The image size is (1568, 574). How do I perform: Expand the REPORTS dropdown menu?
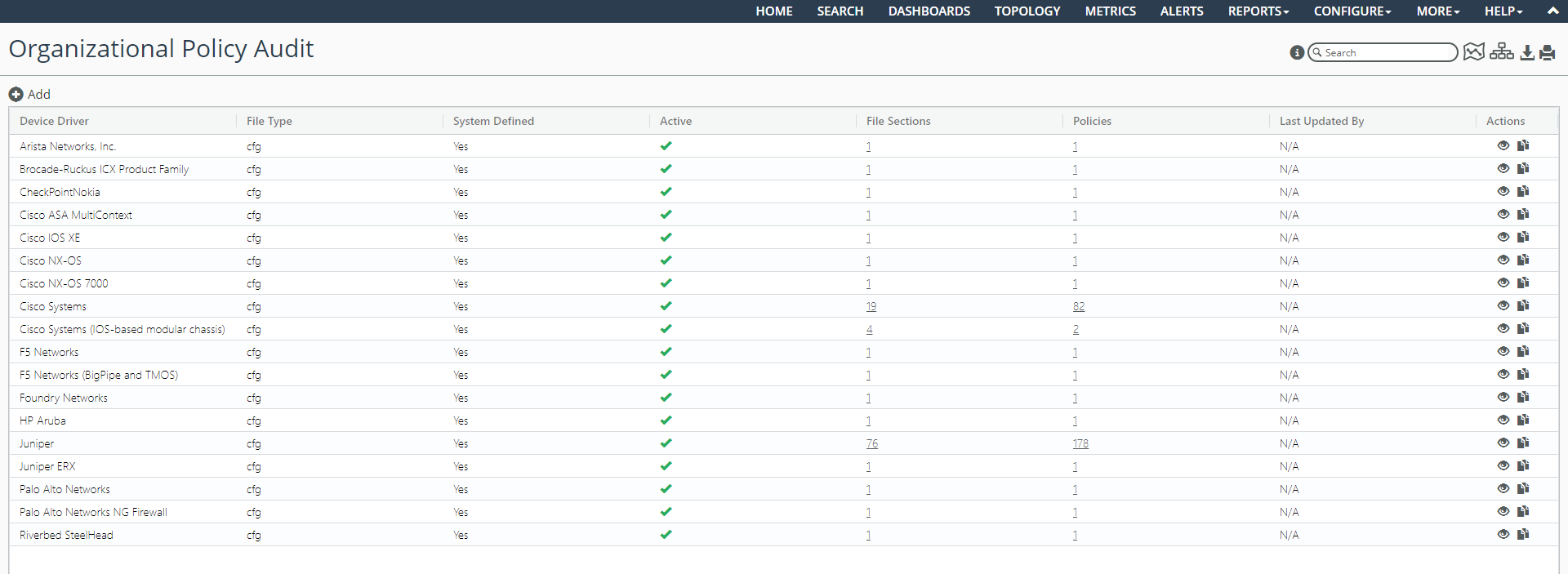pyautogui.click(x=1258, y=11)
